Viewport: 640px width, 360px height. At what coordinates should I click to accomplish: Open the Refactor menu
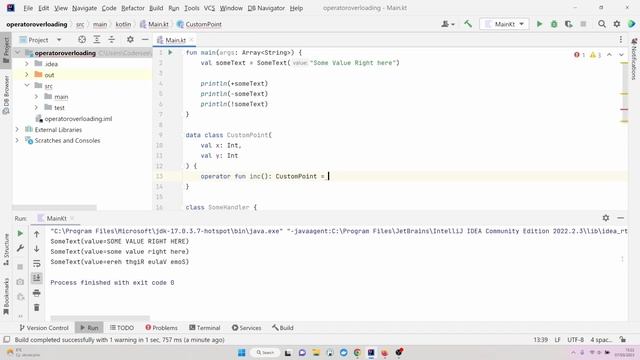[133, 8]
